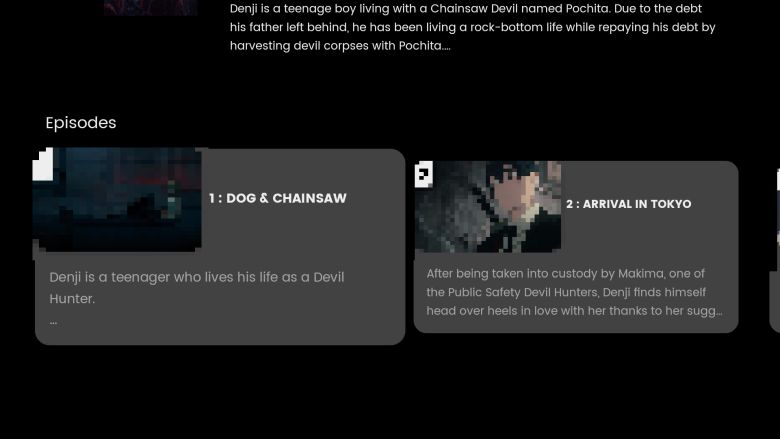Click the 'Hunter.' line in episode 1 description
Viewport: 780px width, 439px height.
(x=72, y=299)
